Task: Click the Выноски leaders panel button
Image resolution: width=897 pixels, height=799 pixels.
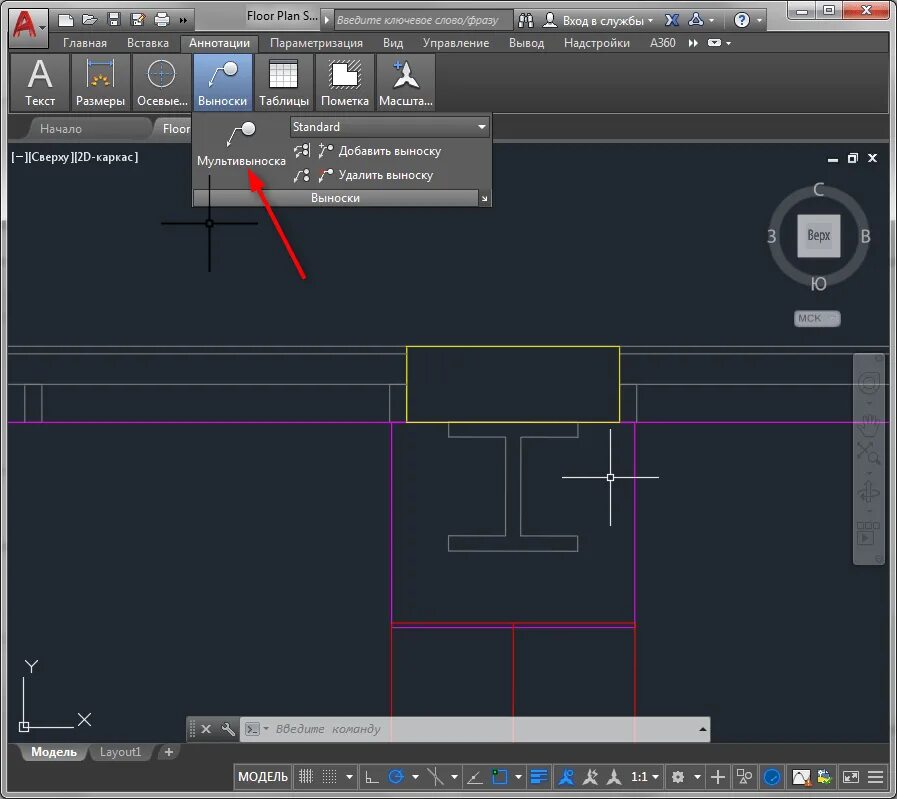Action: 223,82
